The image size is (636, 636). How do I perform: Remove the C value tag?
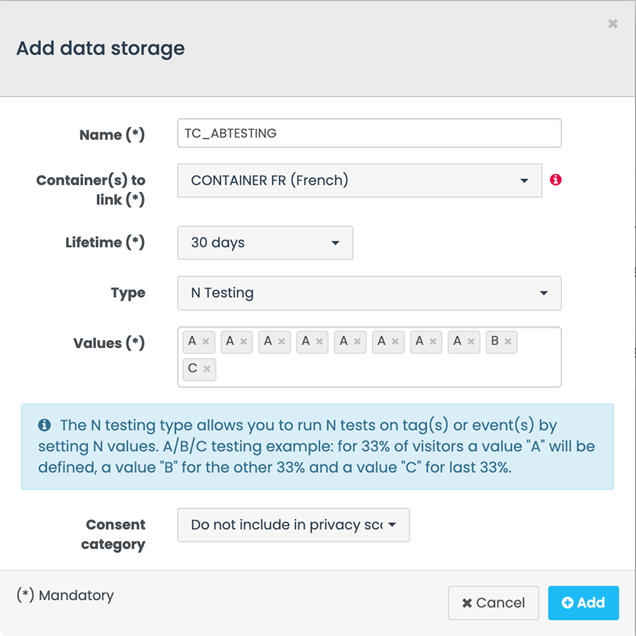click(x=207, y=369)
